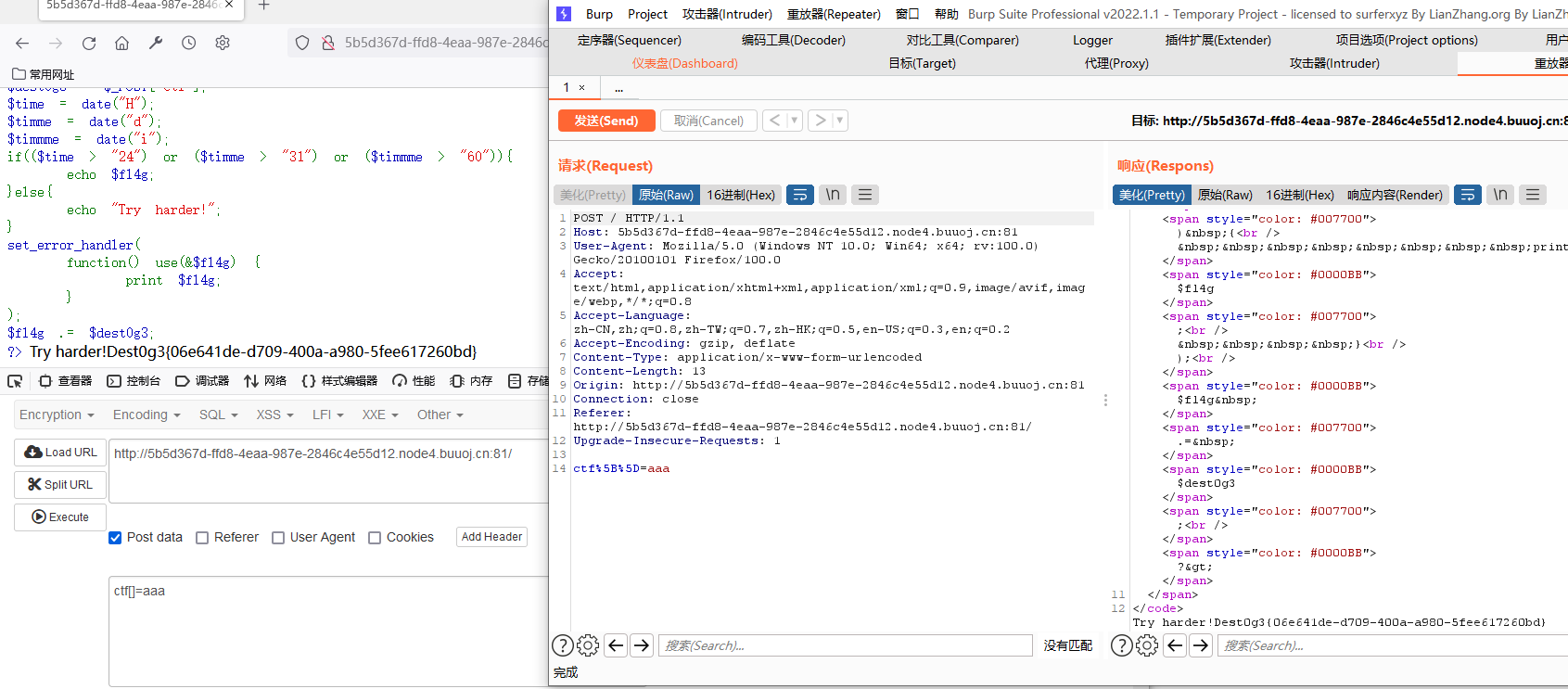Switch to 代理(Proxy) tab
The image size is (1568, 689).
(x=1116, y=63)
